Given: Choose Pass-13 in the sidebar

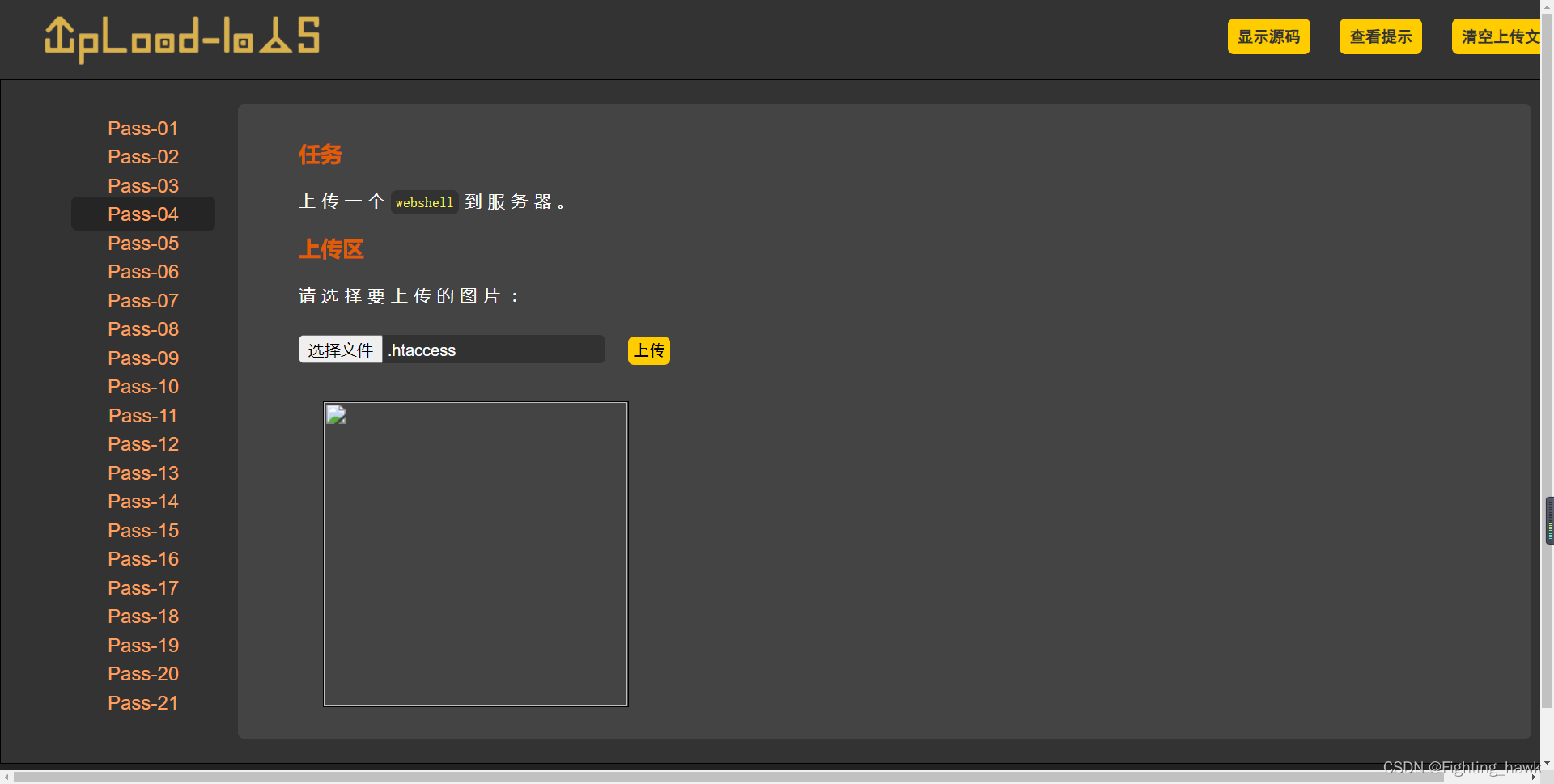Looking at the screenshot, I should [x=143, y=473].
